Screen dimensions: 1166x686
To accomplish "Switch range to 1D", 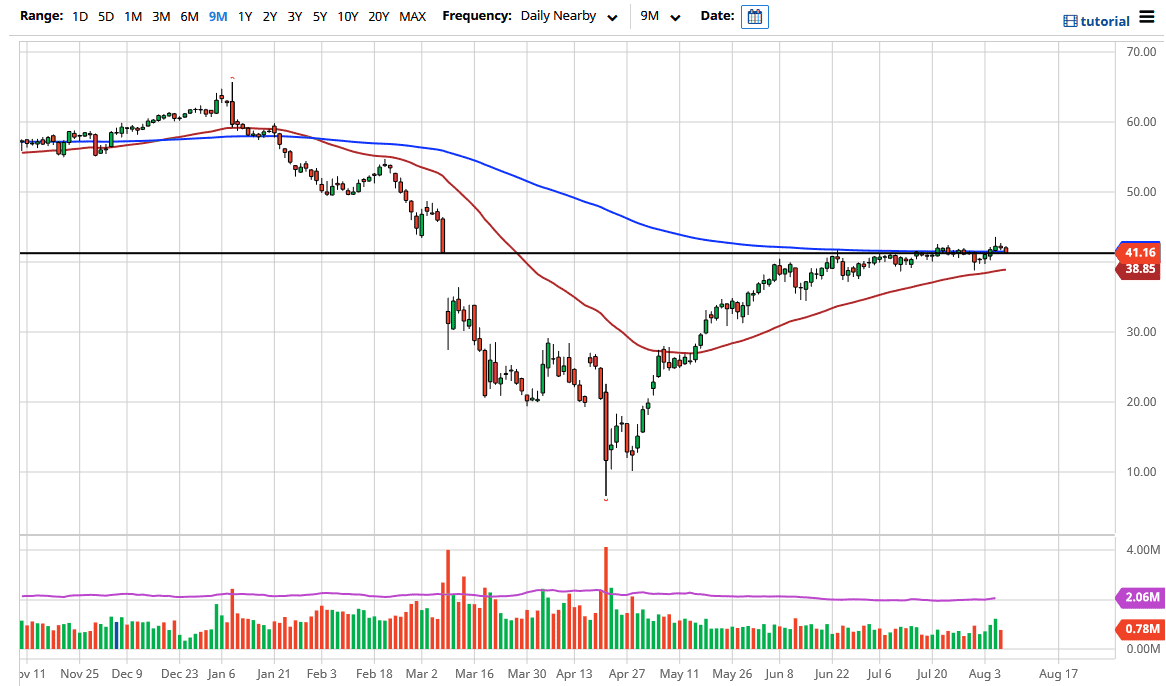I will 79,16.
